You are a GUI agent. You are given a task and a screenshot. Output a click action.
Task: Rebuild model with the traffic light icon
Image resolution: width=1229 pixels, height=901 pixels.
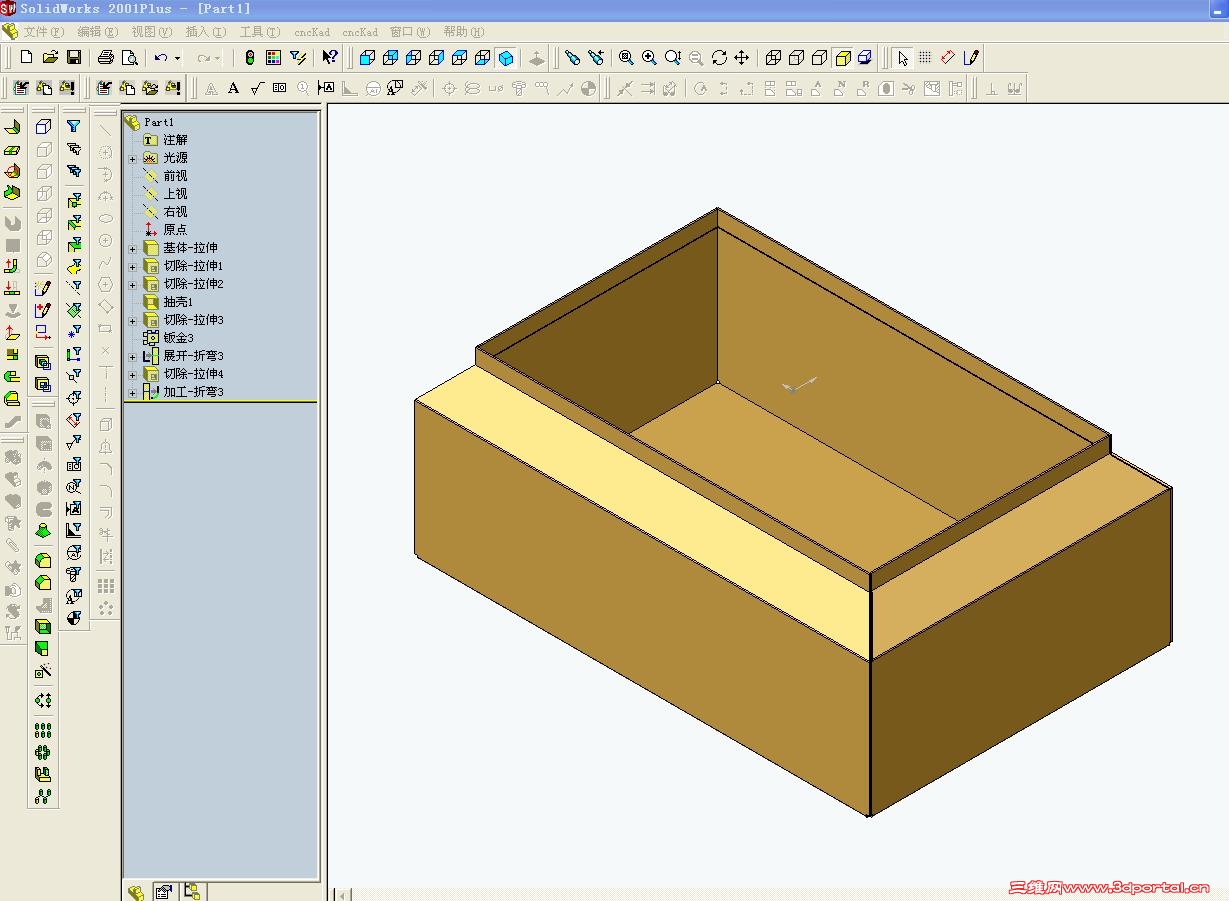250,58
